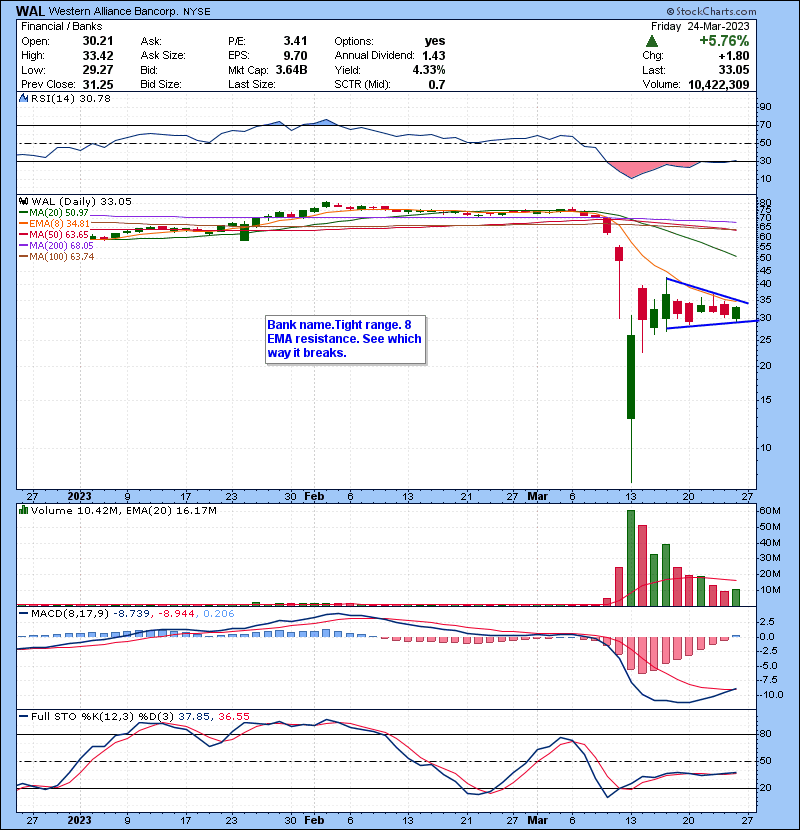
Task: Click the Yield value 4.33%
Action: point(429,70)
